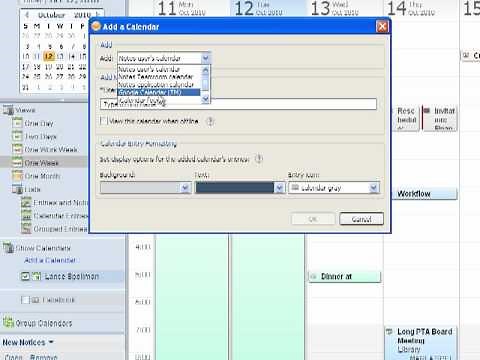
Task: Click the calendar URL text input field
Action: [238, 104]
